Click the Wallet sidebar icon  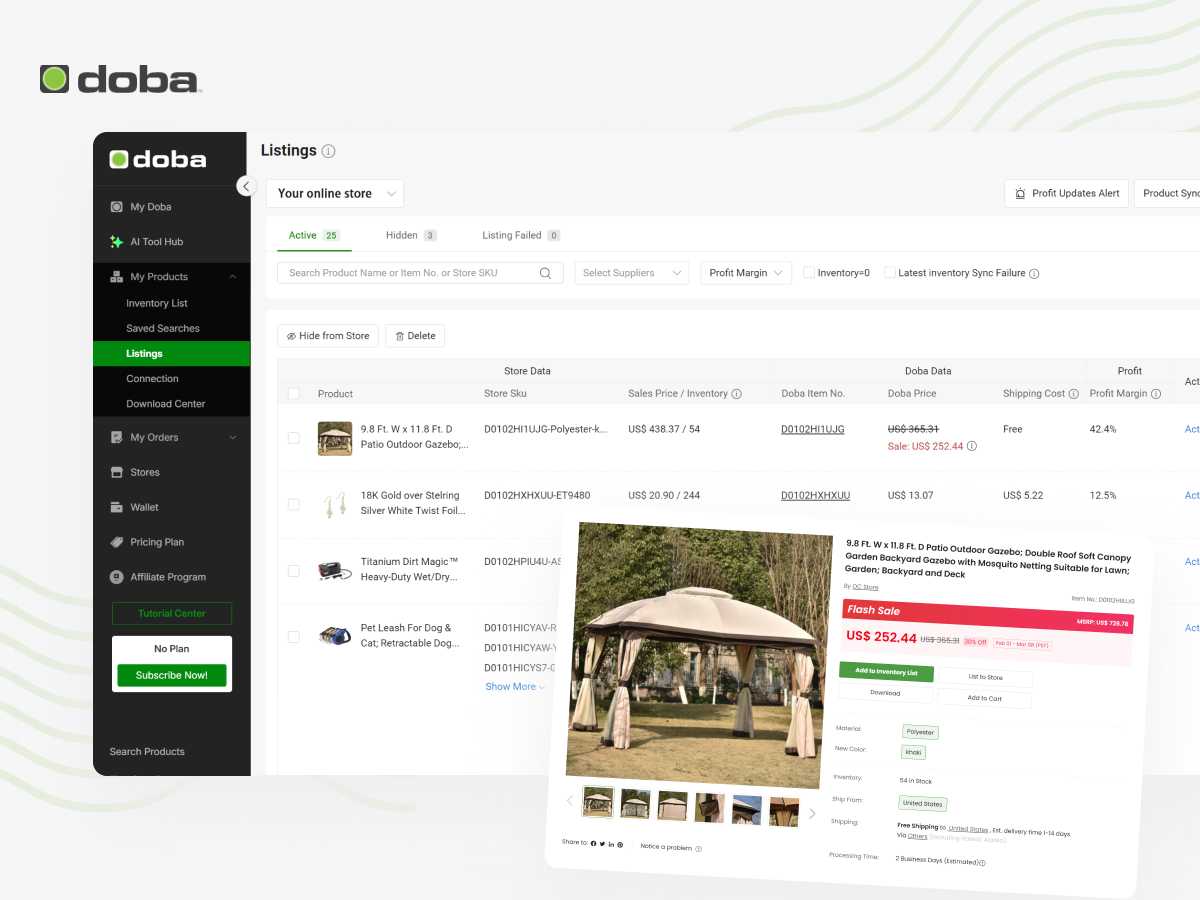117,507
